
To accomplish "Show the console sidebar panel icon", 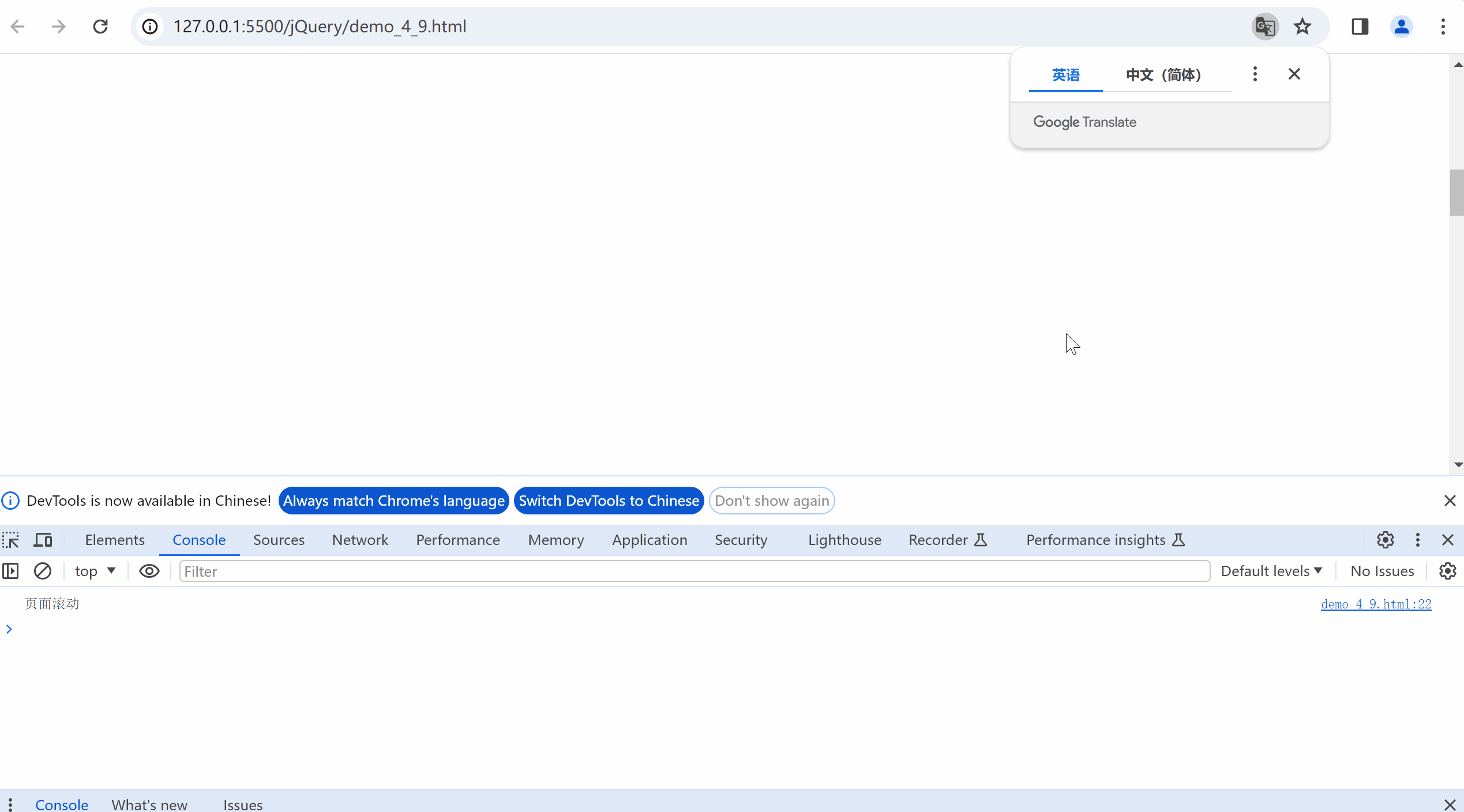I will click(x=11, y=572).
